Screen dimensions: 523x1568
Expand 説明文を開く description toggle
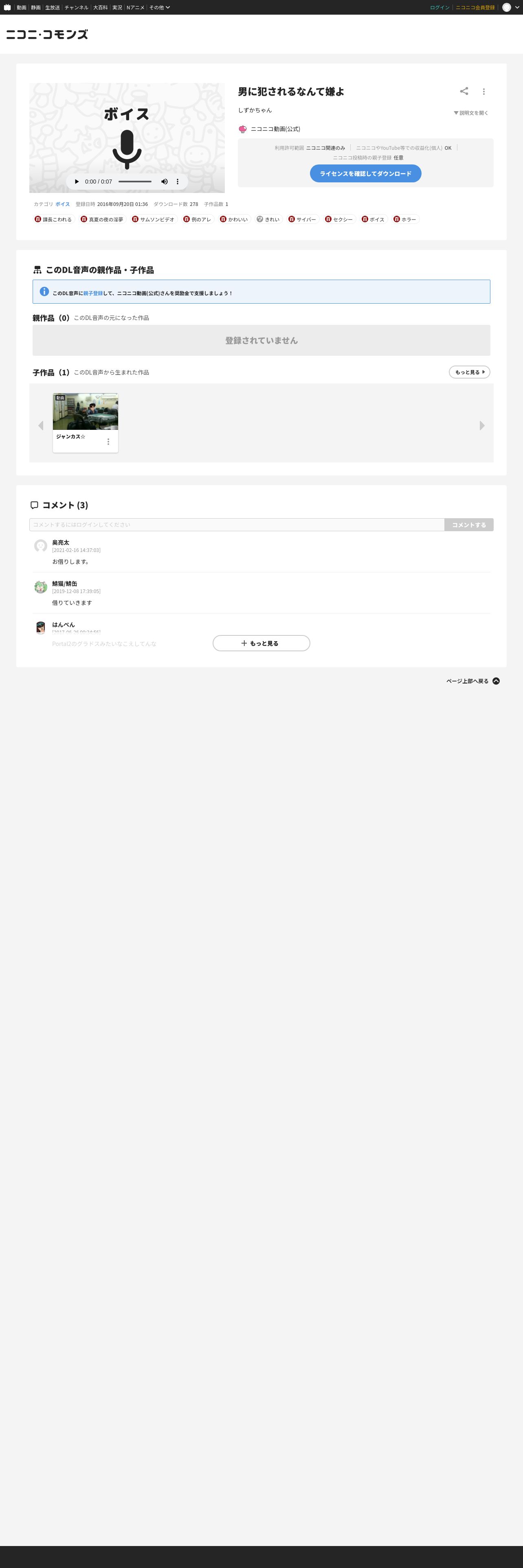(470, 113)
